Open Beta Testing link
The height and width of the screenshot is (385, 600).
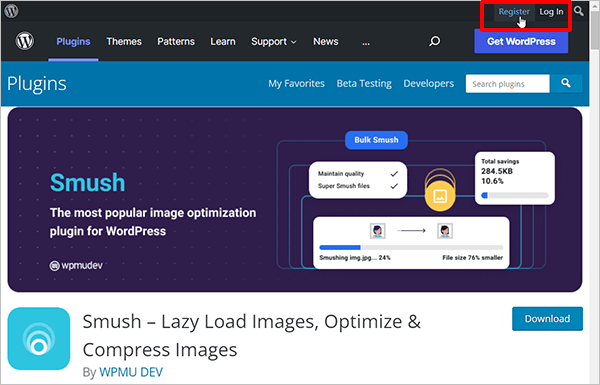pos(364,83)
